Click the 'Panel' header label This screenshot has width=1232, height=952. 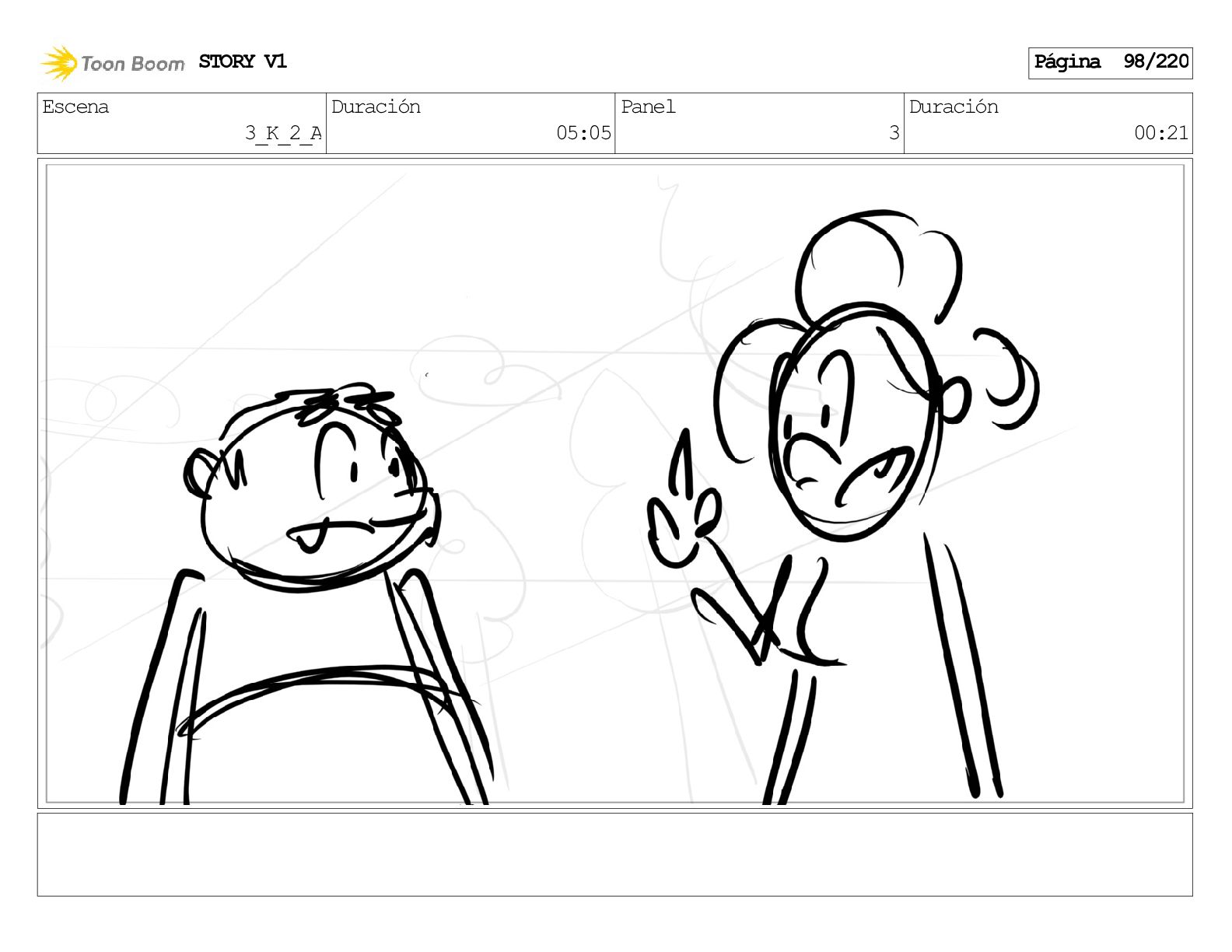(648, 107)
